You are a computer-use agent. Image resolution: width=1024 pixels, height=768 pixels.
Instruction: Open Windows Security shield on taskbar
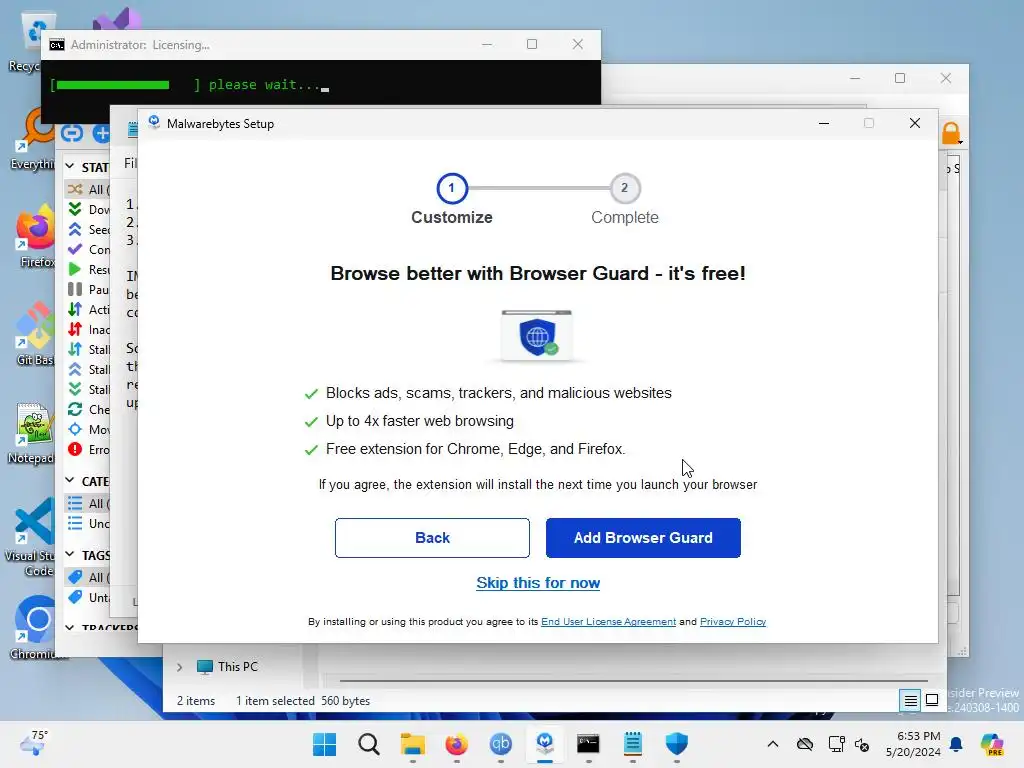pos(677,744)
